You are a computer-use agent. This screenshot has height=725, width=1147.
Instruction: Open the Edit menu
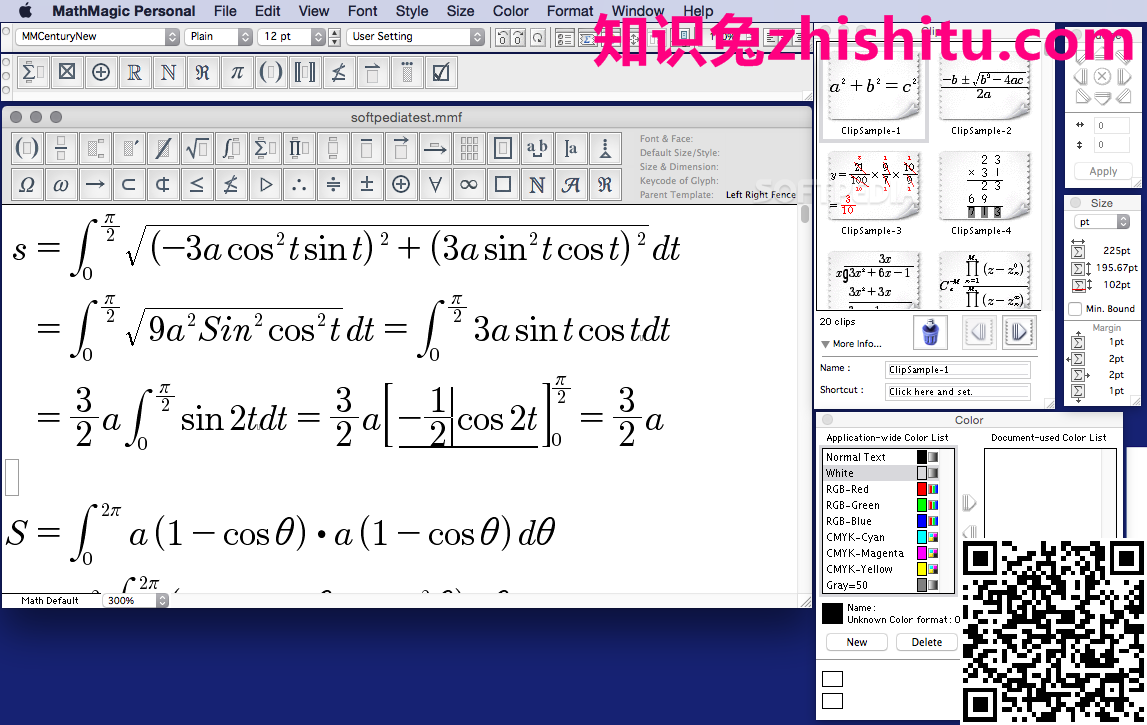pyautogui.click(x=268, y=11)
